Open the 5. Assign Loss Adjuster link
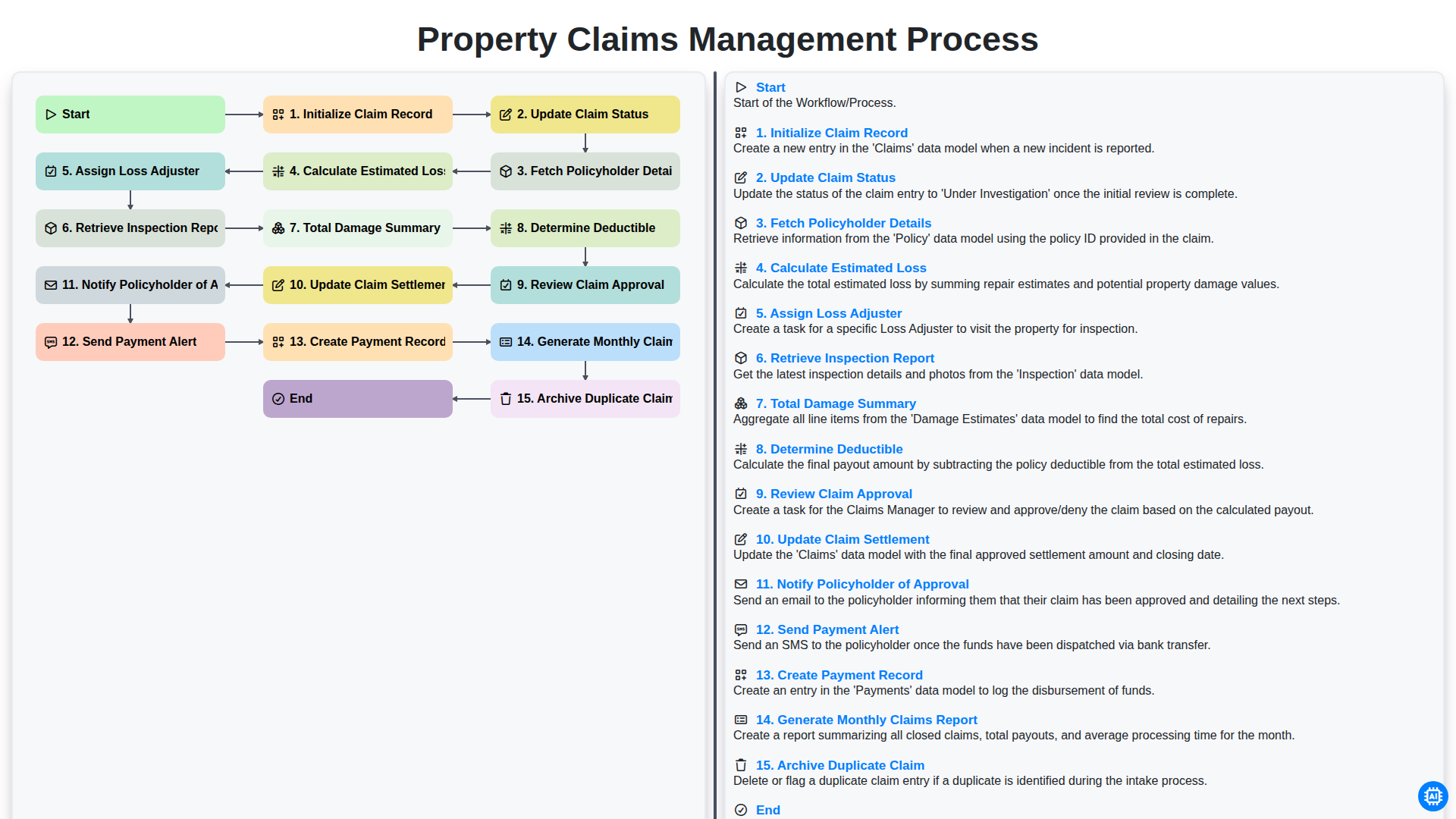This screenshot has height=819, width=1456. [829, 313]
